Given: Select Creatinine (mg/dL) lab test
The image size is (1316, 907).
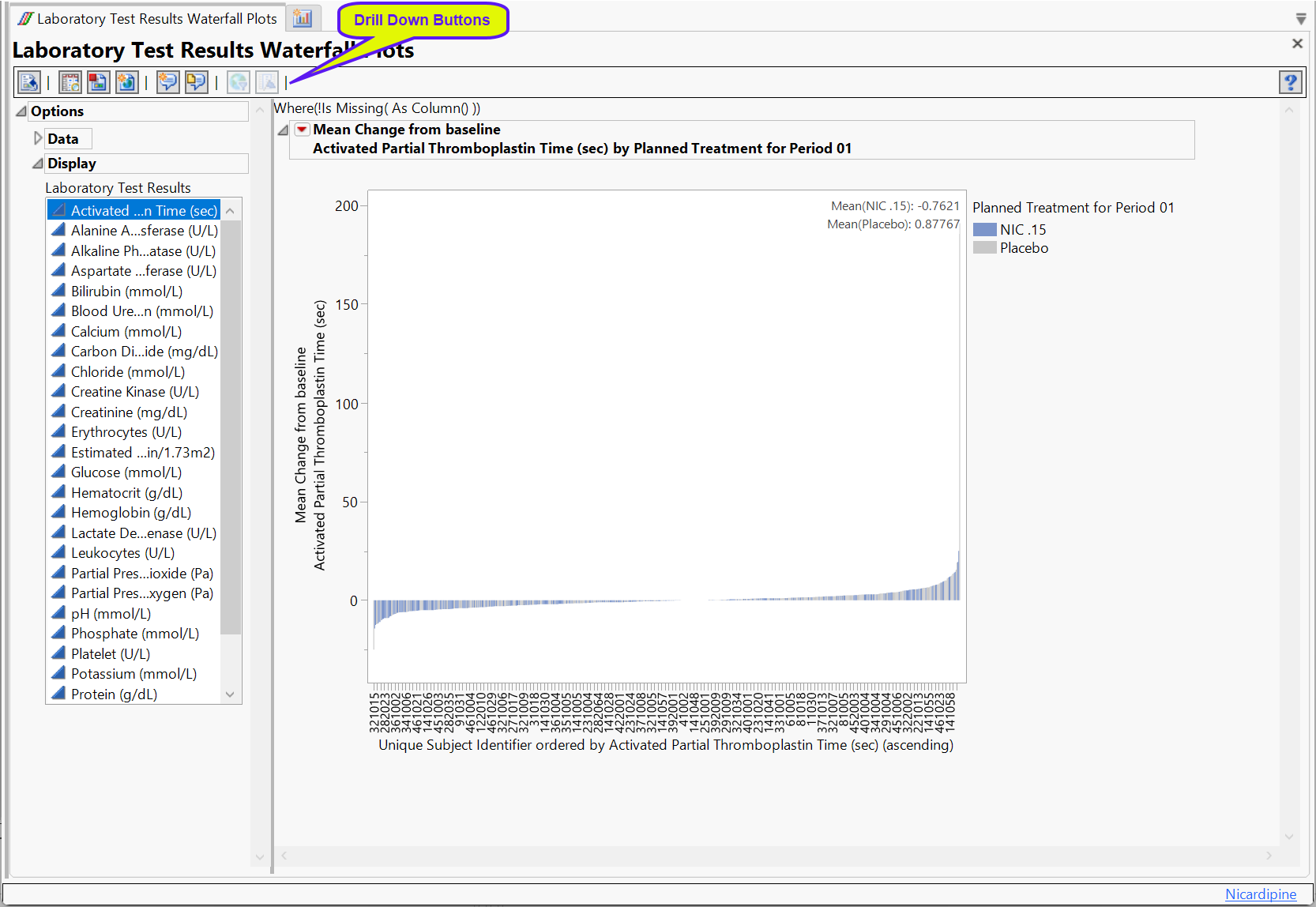Looking at the screenshot, I should (133, 412).
